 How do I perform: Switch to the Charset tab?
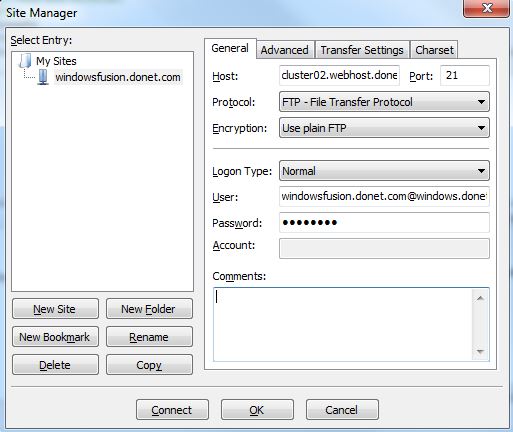434,50
